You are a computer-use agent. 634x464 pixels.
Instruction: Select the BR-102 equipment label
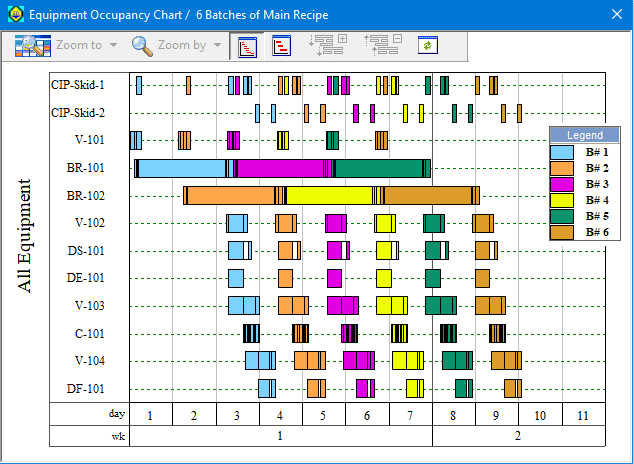click(86, 196)
